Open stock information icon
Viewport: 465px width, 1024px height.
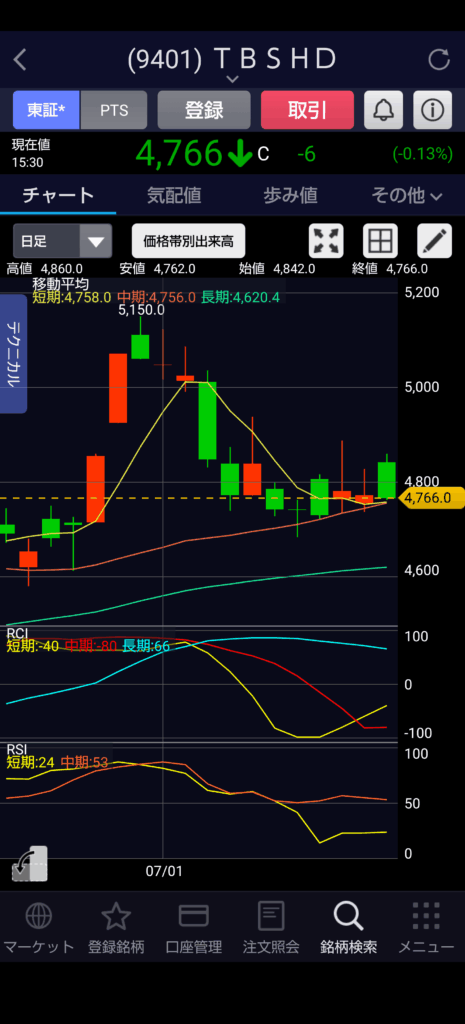432,110
